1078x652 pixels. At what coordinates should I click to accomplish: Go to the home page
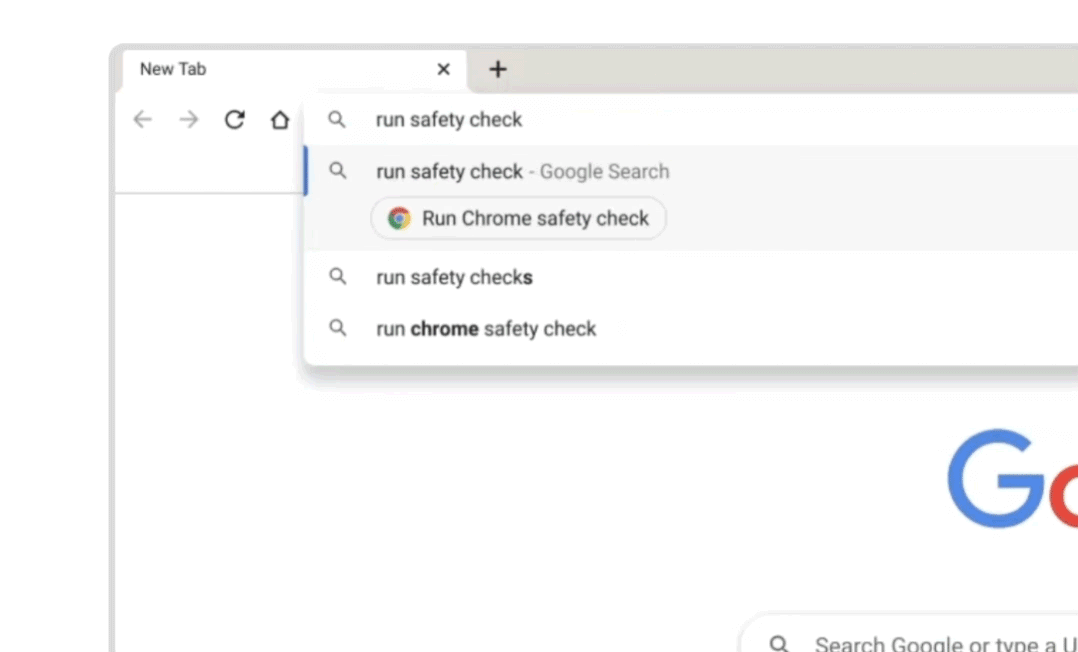click(x=280, y=120)
